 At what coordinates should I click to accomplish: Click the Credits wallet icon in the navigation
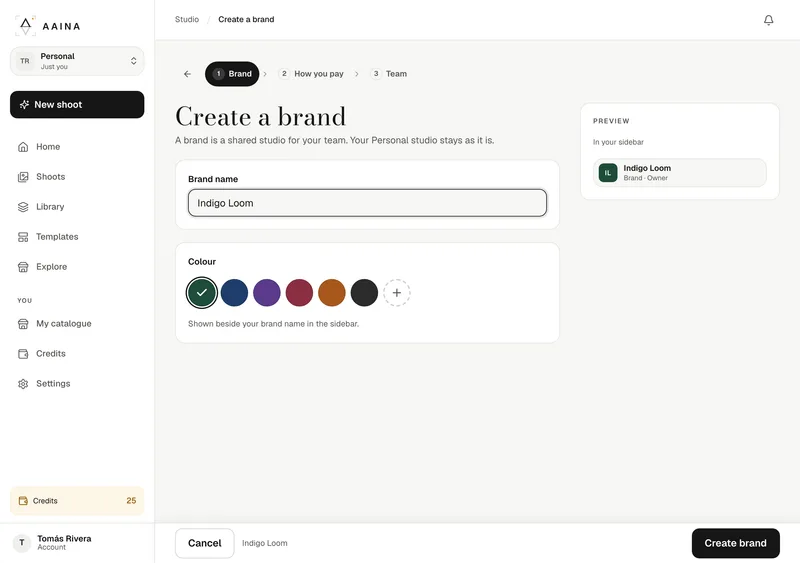23,354
